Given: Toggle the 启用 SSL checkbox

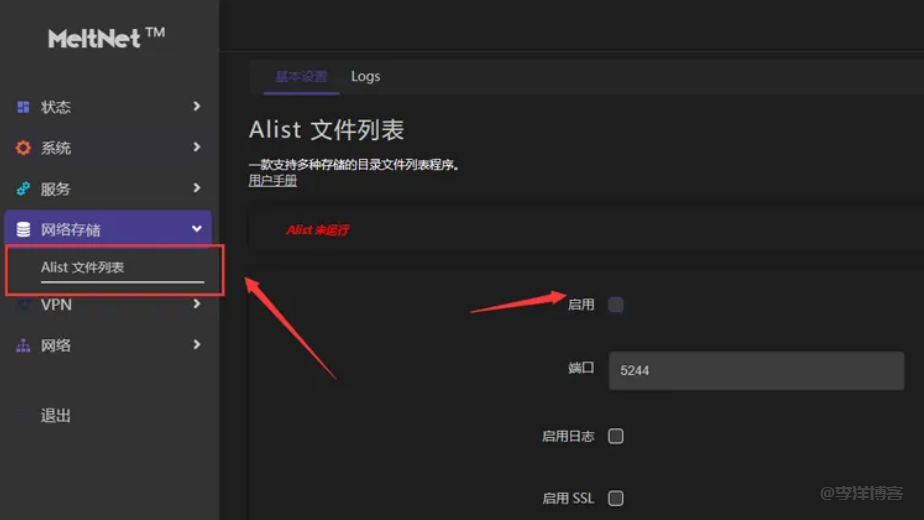Looking at the screenshot, I should point(616,498).
